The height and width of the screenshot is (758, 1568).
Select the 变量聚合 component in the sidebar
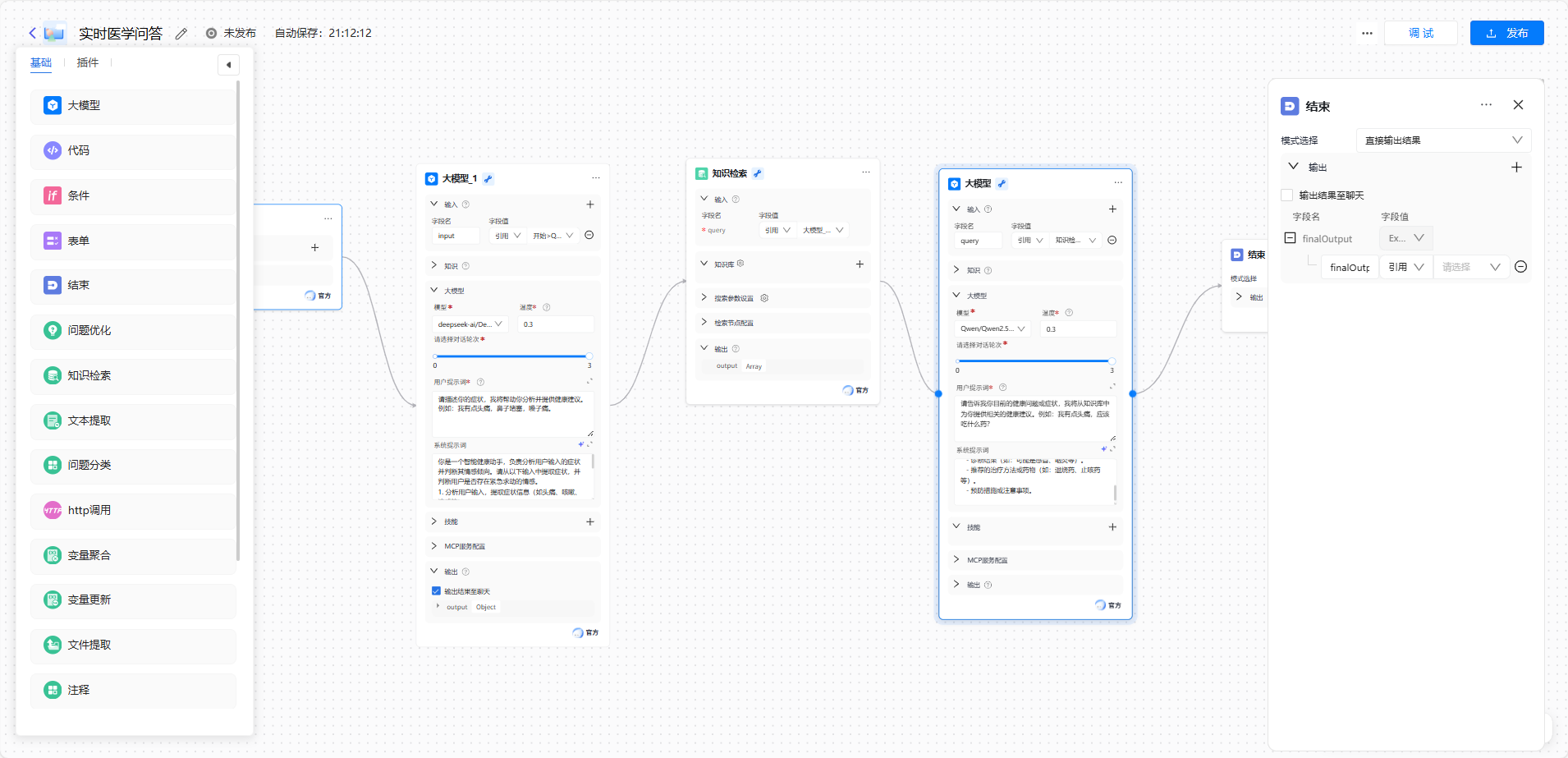[134, 555]
